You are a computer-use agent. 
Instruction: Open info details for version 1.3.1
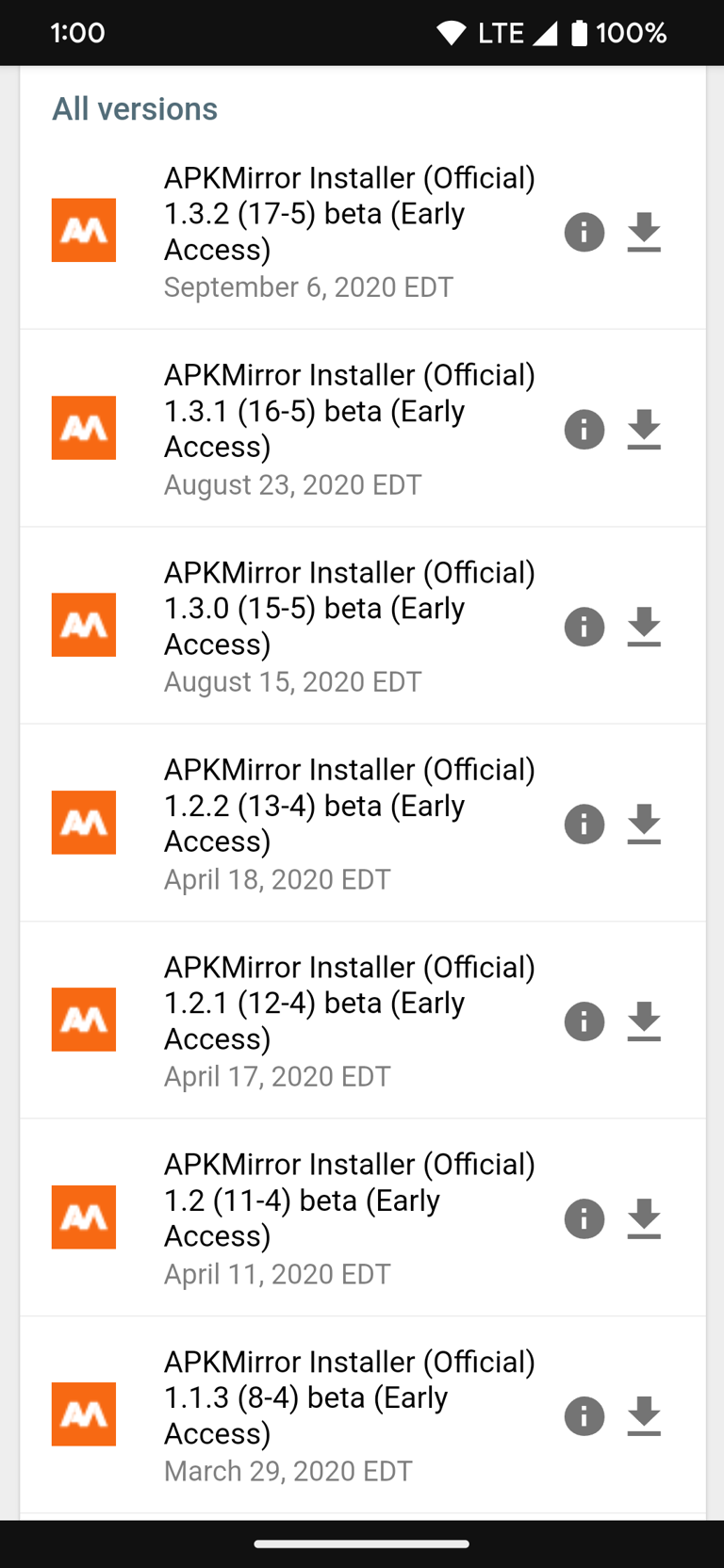click(584, 430)
